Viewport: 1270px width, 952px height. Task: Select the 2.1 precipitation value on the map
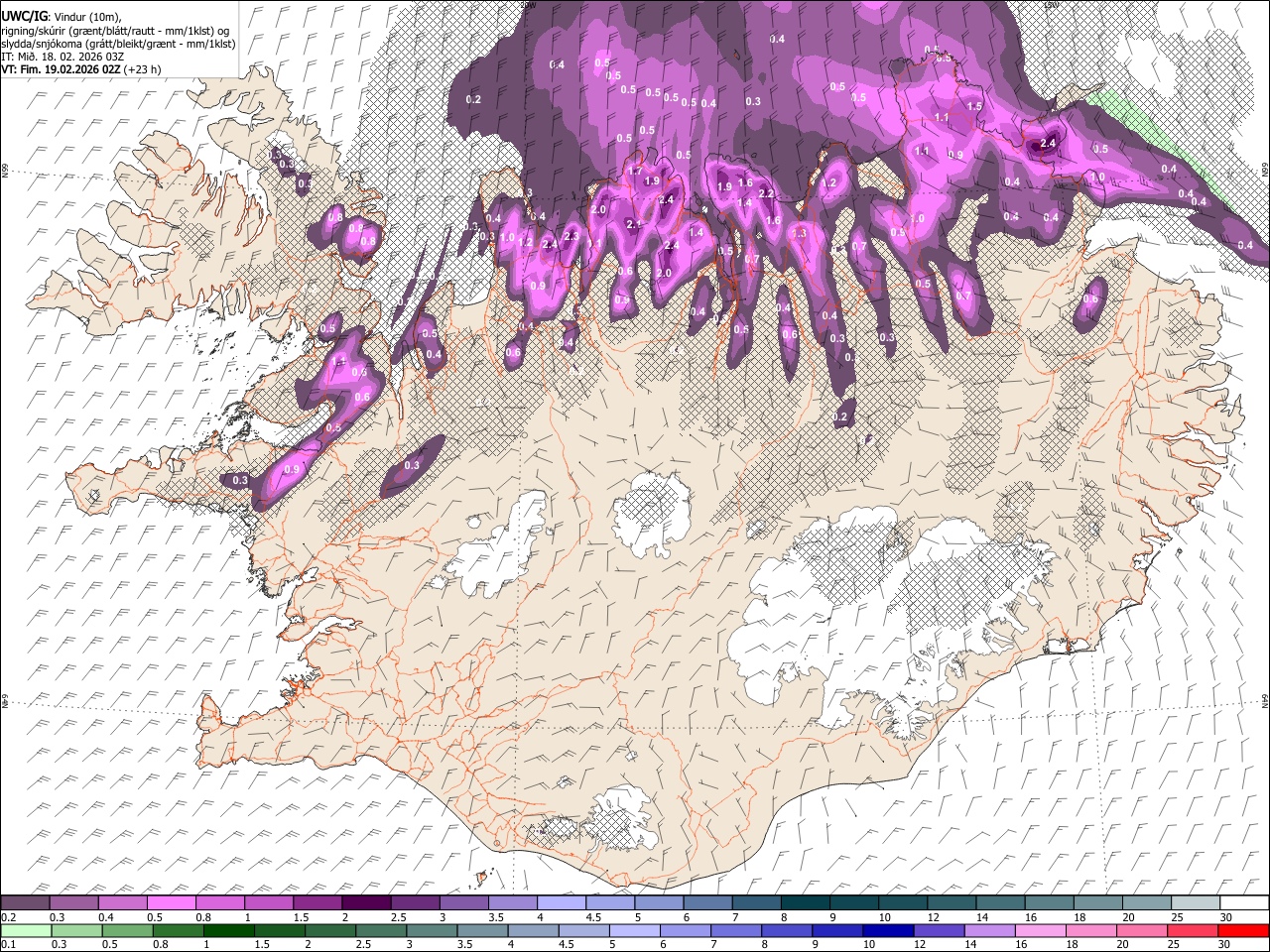635,224
